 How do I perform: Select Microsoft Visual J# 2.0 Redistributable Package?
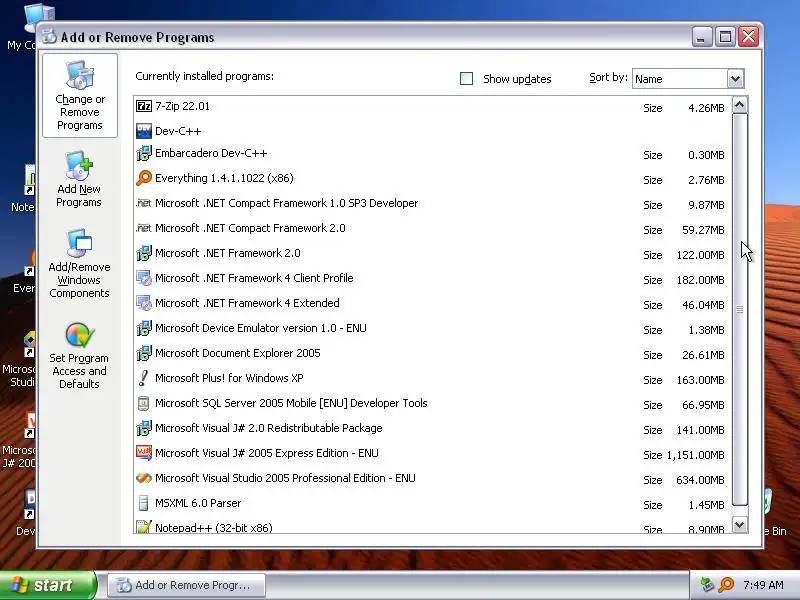click(432, 428)
